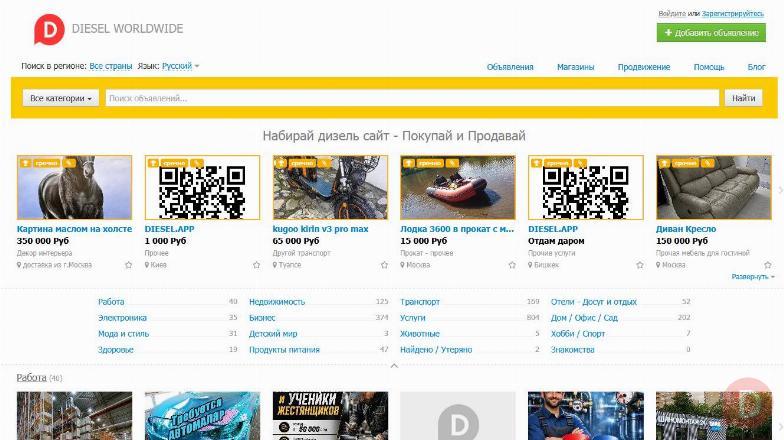
Task: Focus the Поиск объявлений search field
Action: coord(412,98)
